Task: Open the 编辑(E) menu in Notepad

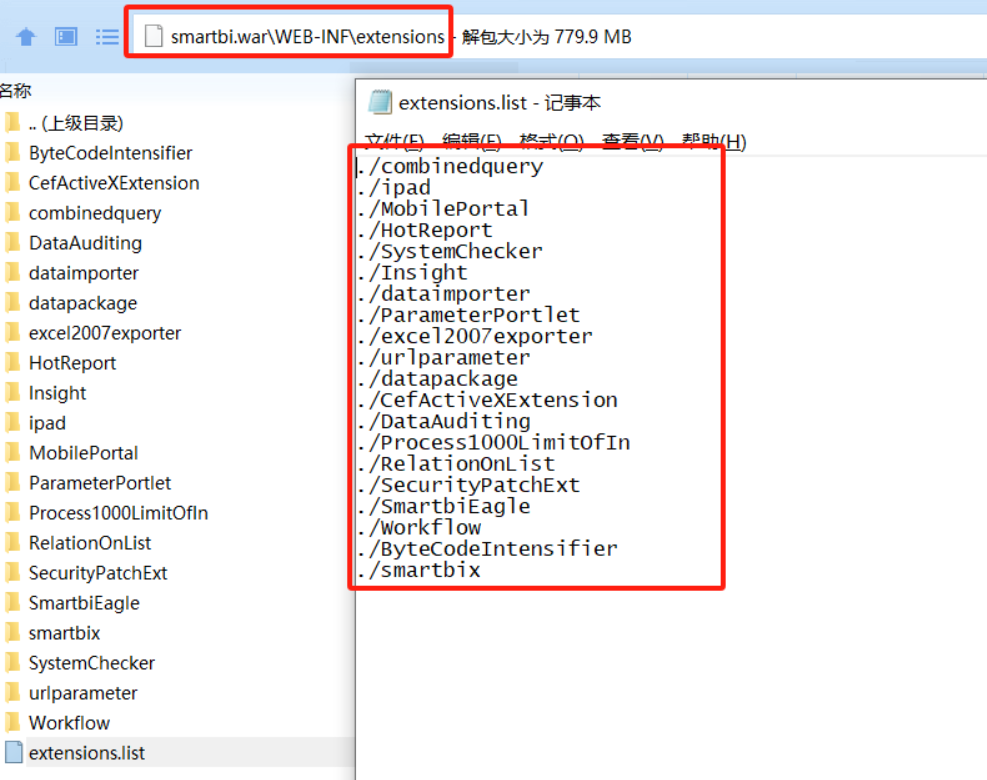Action: [472, 142]
